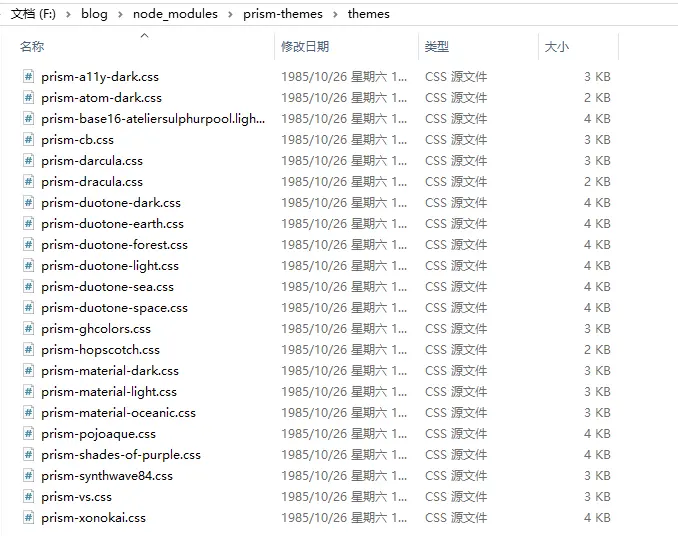Screen dimensions: 678x536
Task: Select the file name prism-duotone-space.css
Action: (115, 308)
